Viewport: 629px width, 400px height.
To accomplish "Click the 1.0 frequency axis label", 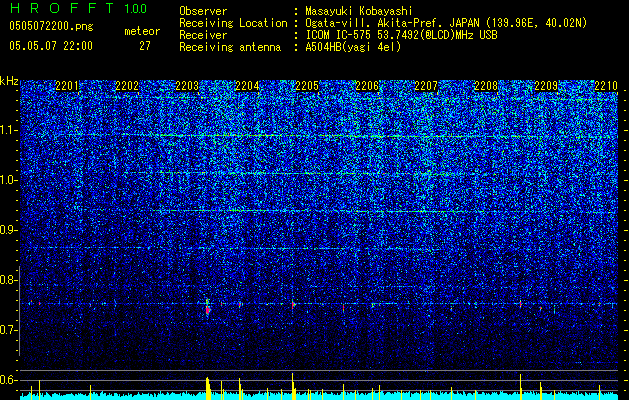I will pos(9,181).
